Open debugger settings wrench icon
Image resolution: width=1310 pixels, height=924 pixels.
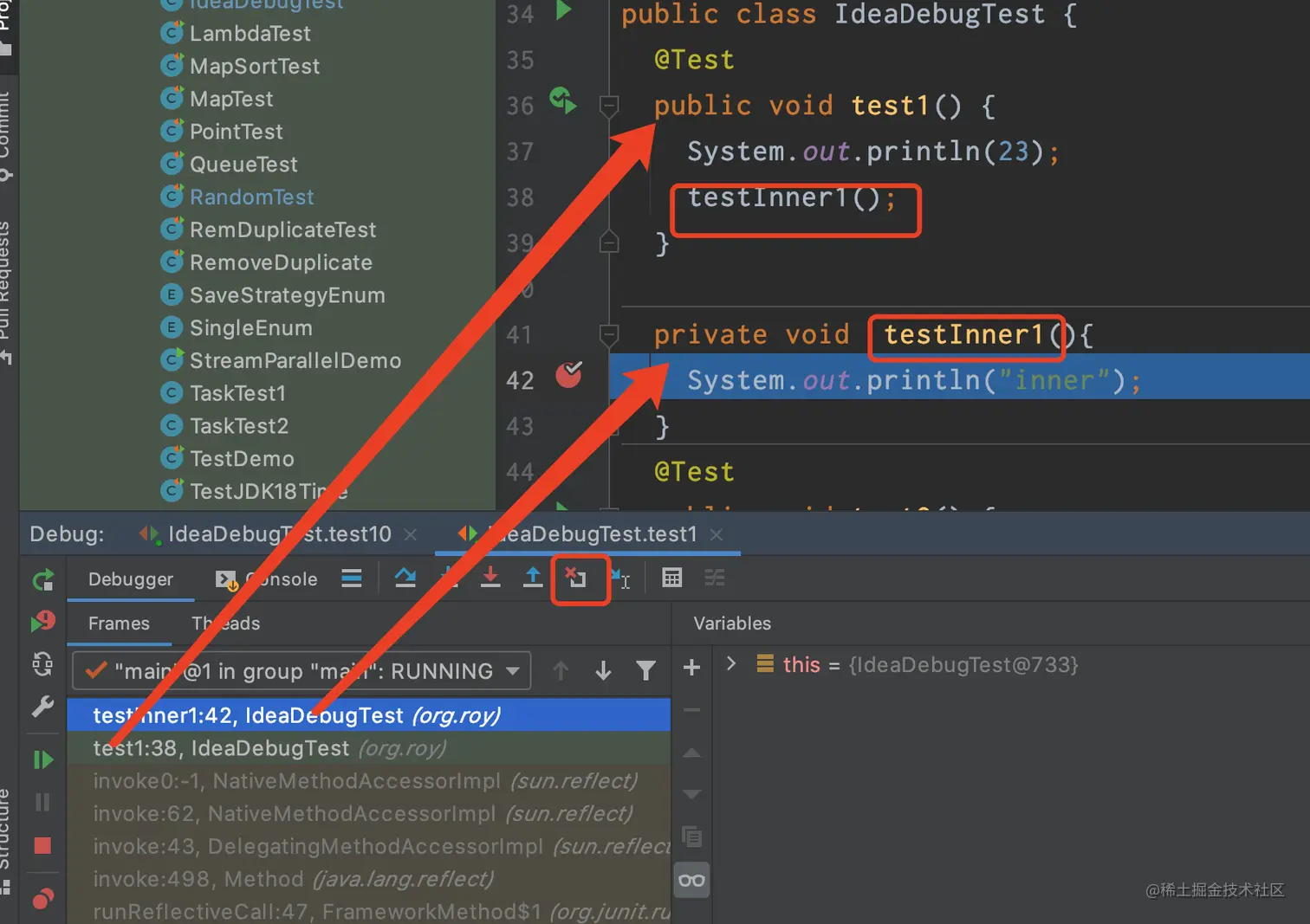[x=42, y=707]
